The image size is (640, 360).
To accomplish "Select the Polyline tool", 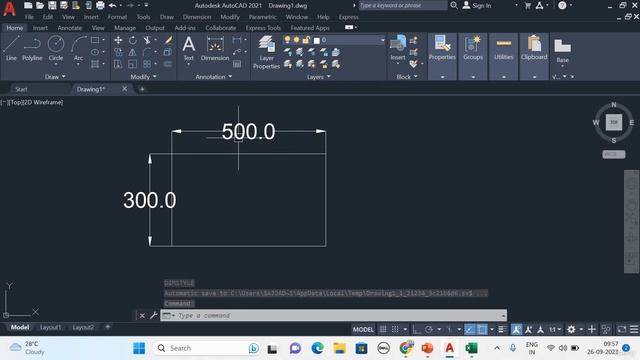I will (32, 48).
